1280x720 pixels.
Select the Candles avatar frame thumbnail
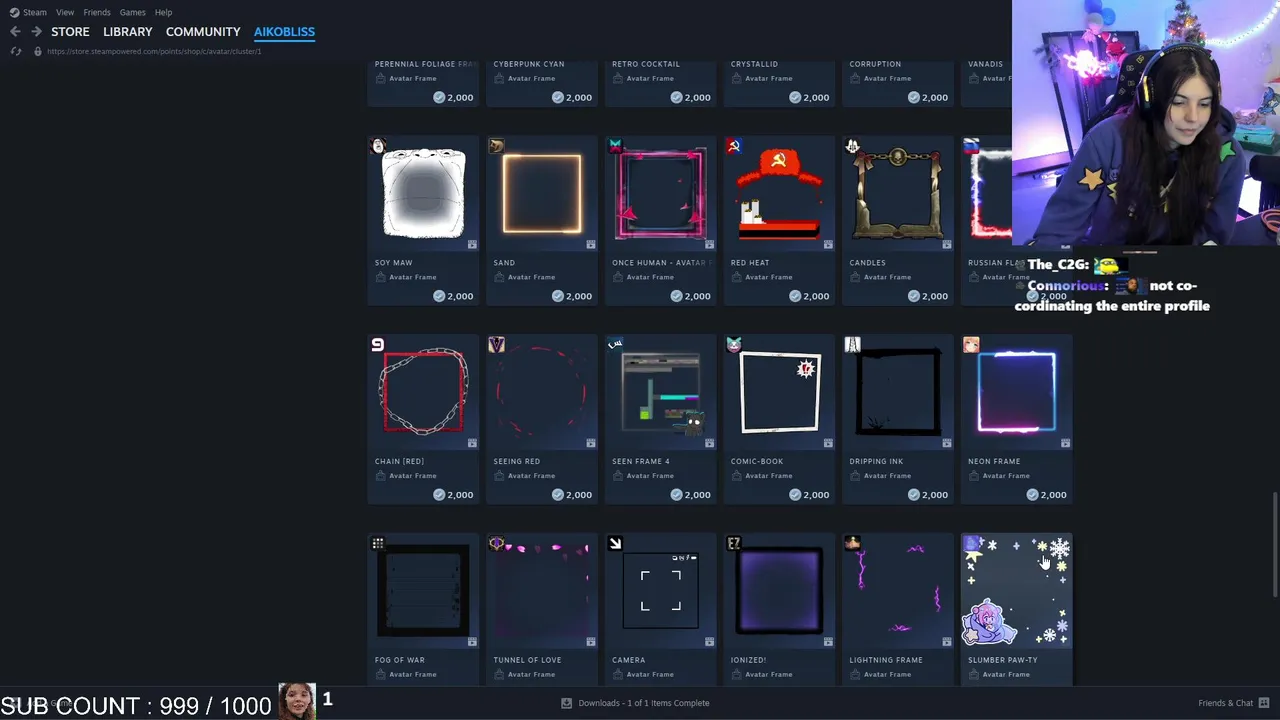click(897, 194)
